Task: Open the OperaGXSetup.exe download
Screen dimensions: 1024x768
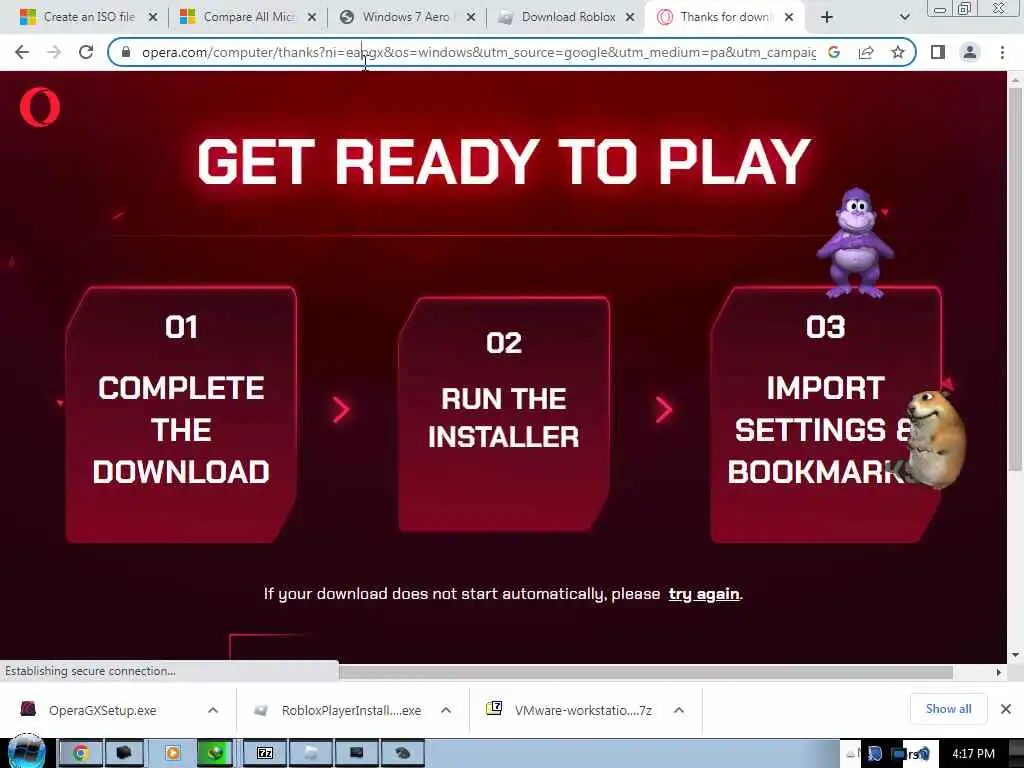Action: (103, 710)
